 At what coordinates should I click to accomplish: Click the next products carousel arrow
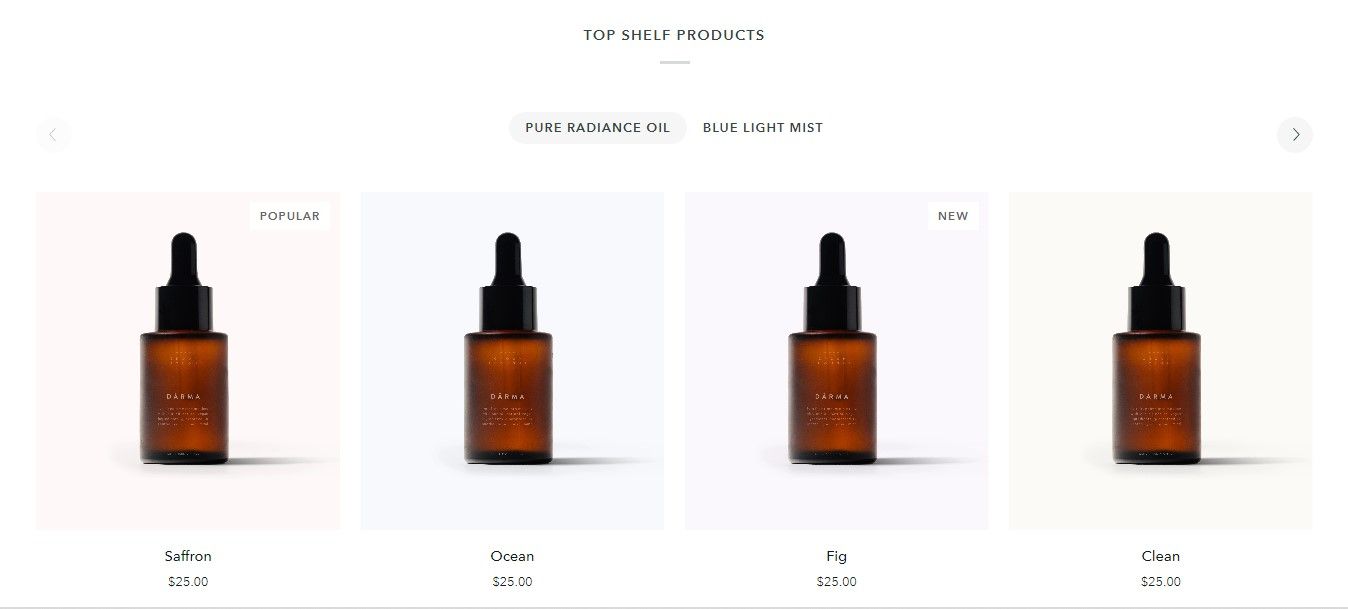tap(1294, 135)
